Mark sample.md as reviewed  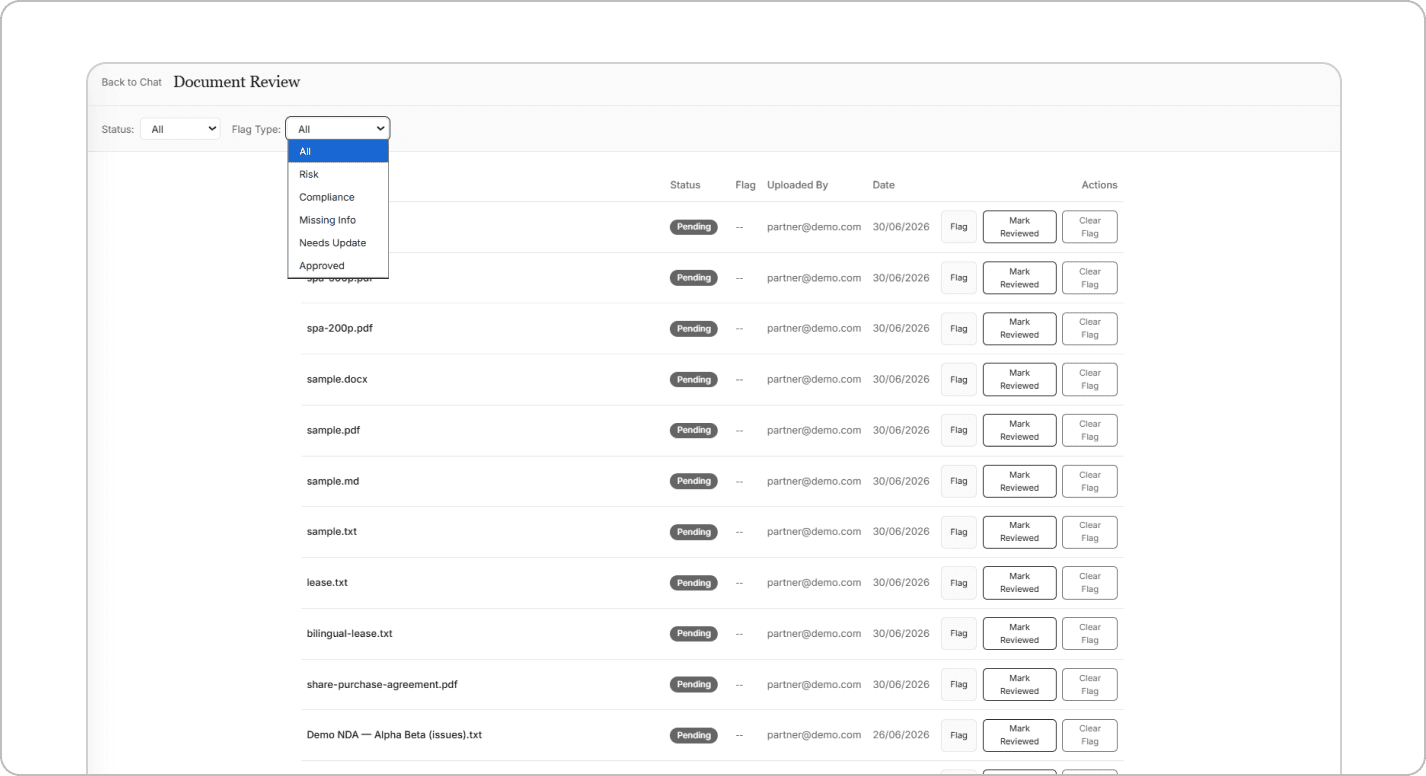(x=1019, y=481)
